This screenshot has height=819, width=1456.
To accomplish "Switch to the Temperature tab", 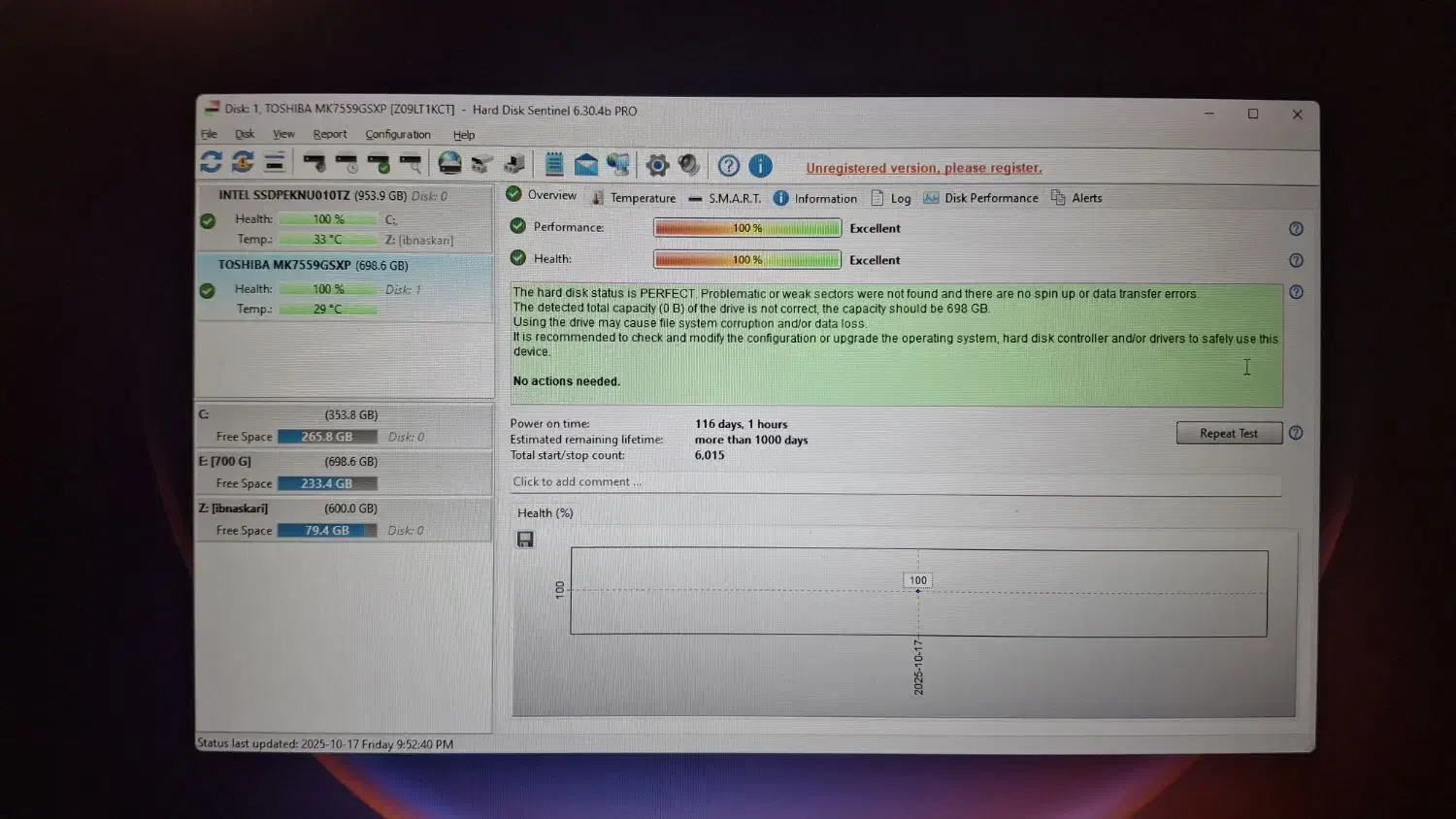I will click(633, 198).
